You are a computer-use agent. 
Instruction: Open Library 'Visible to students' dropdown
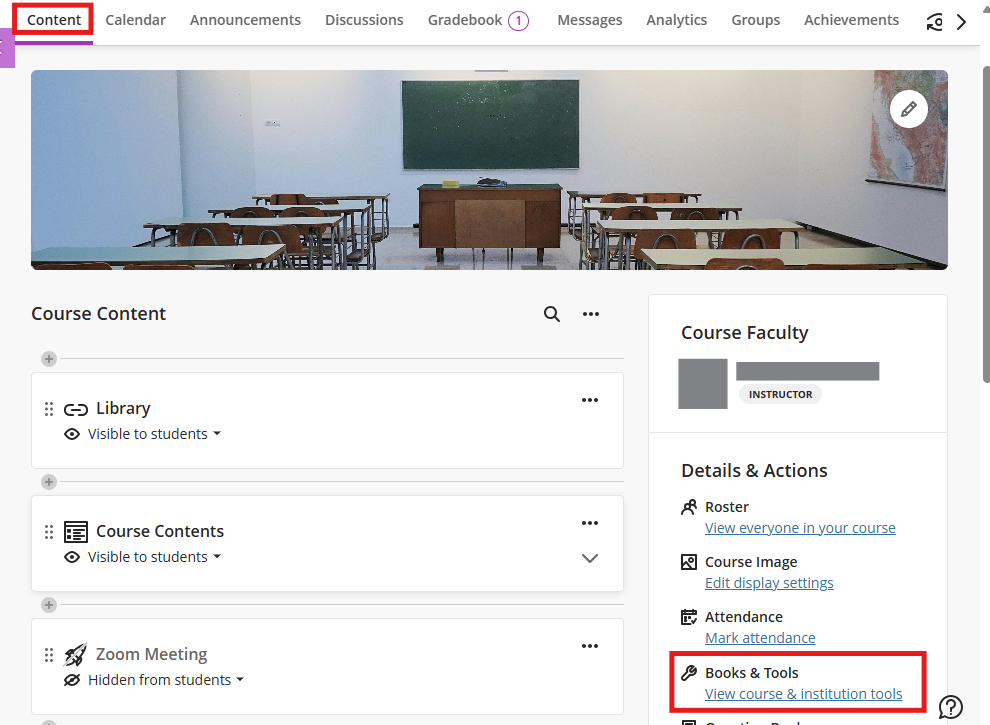pyautogui.click(x=154, y=434)
